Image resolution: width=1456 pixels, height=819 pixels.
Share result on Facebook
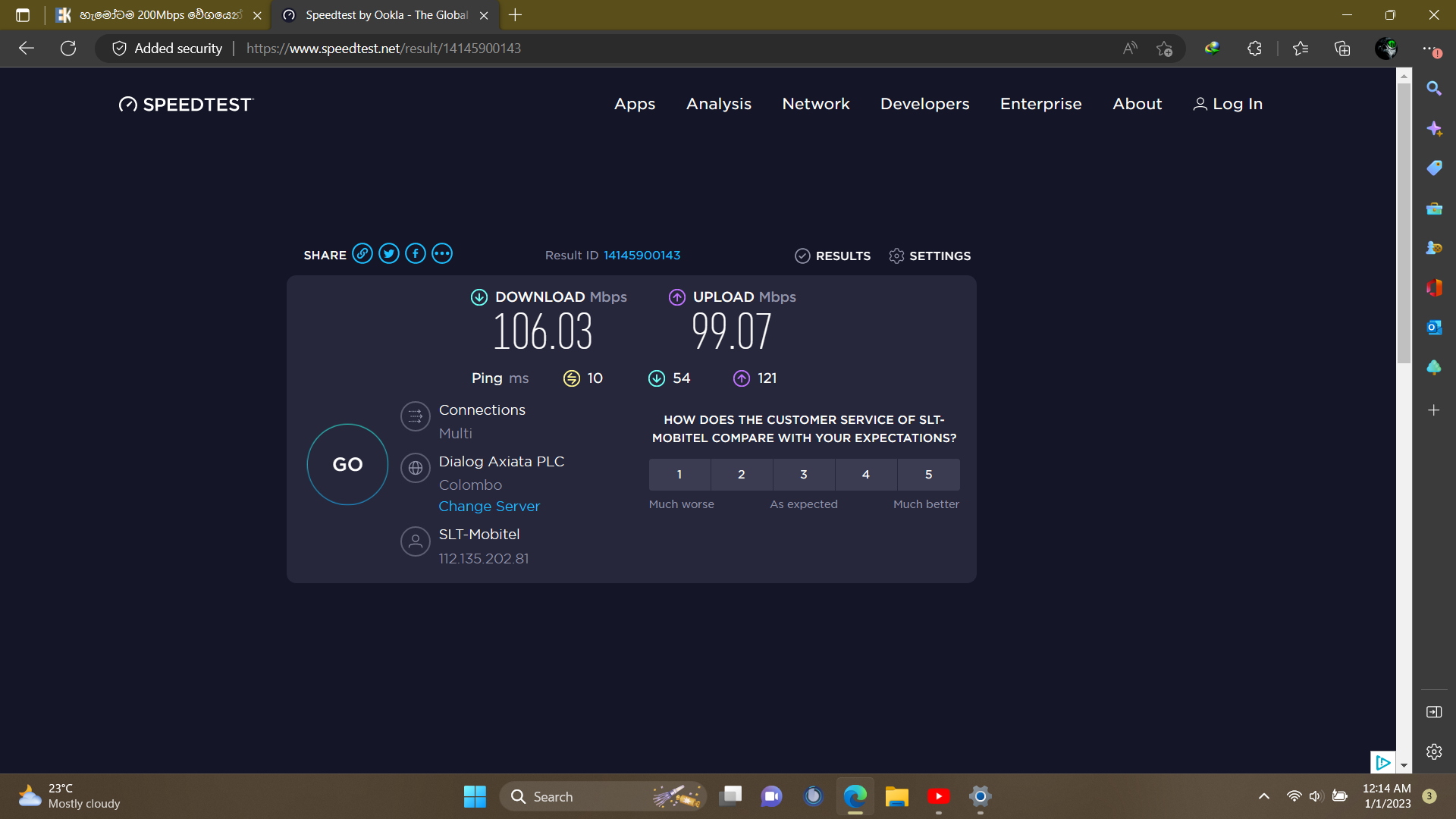pos(416,254)
